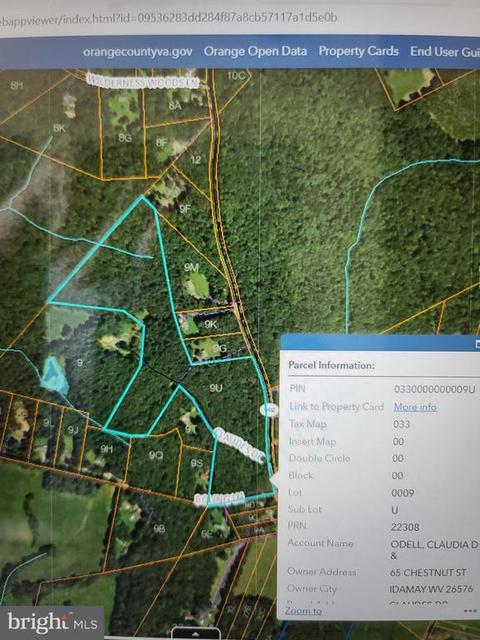
Task: Select parcel 9K on the map
Action: pyautogui.click(x=211, y=324)
